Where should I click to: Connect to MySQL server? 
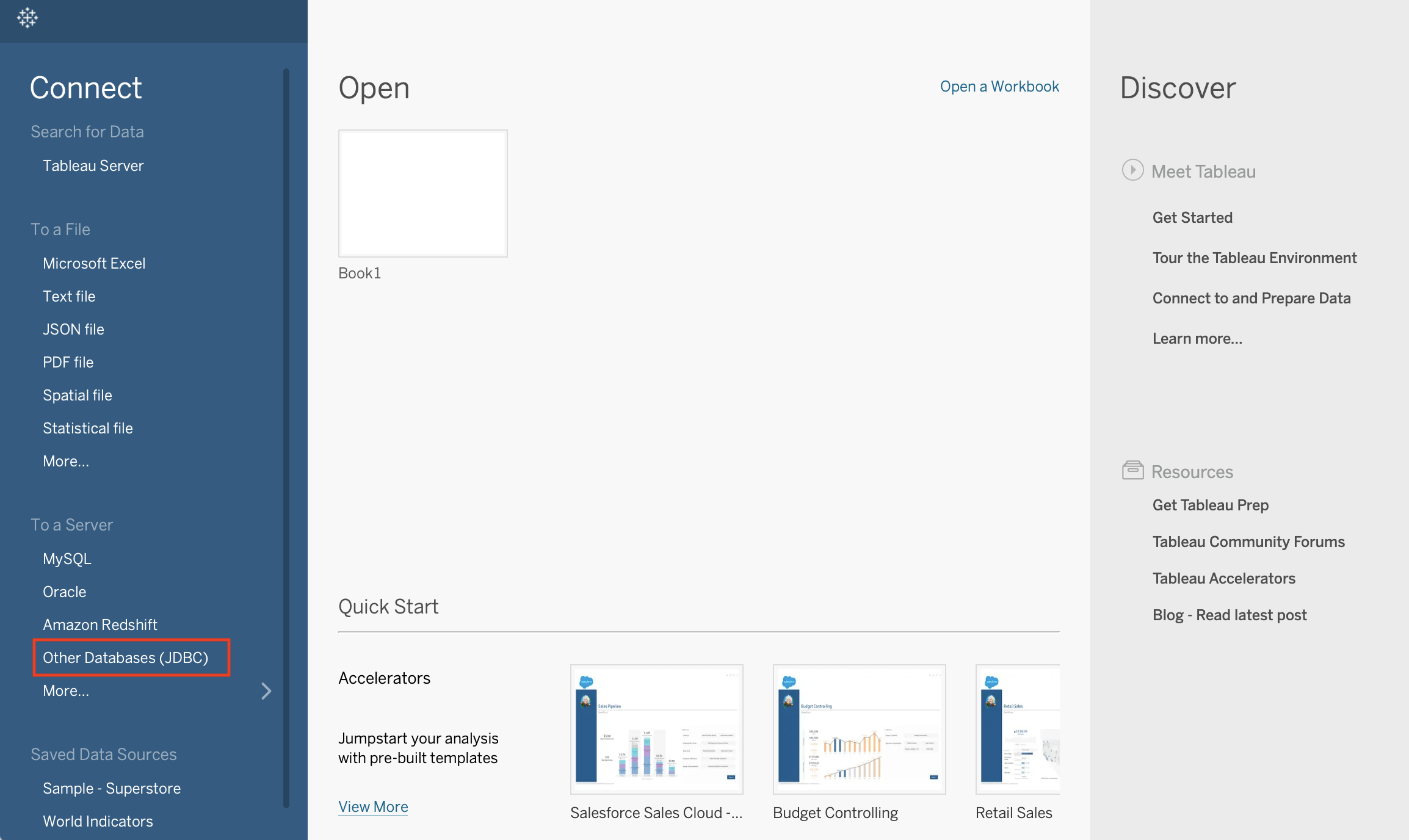pos(67,558)
